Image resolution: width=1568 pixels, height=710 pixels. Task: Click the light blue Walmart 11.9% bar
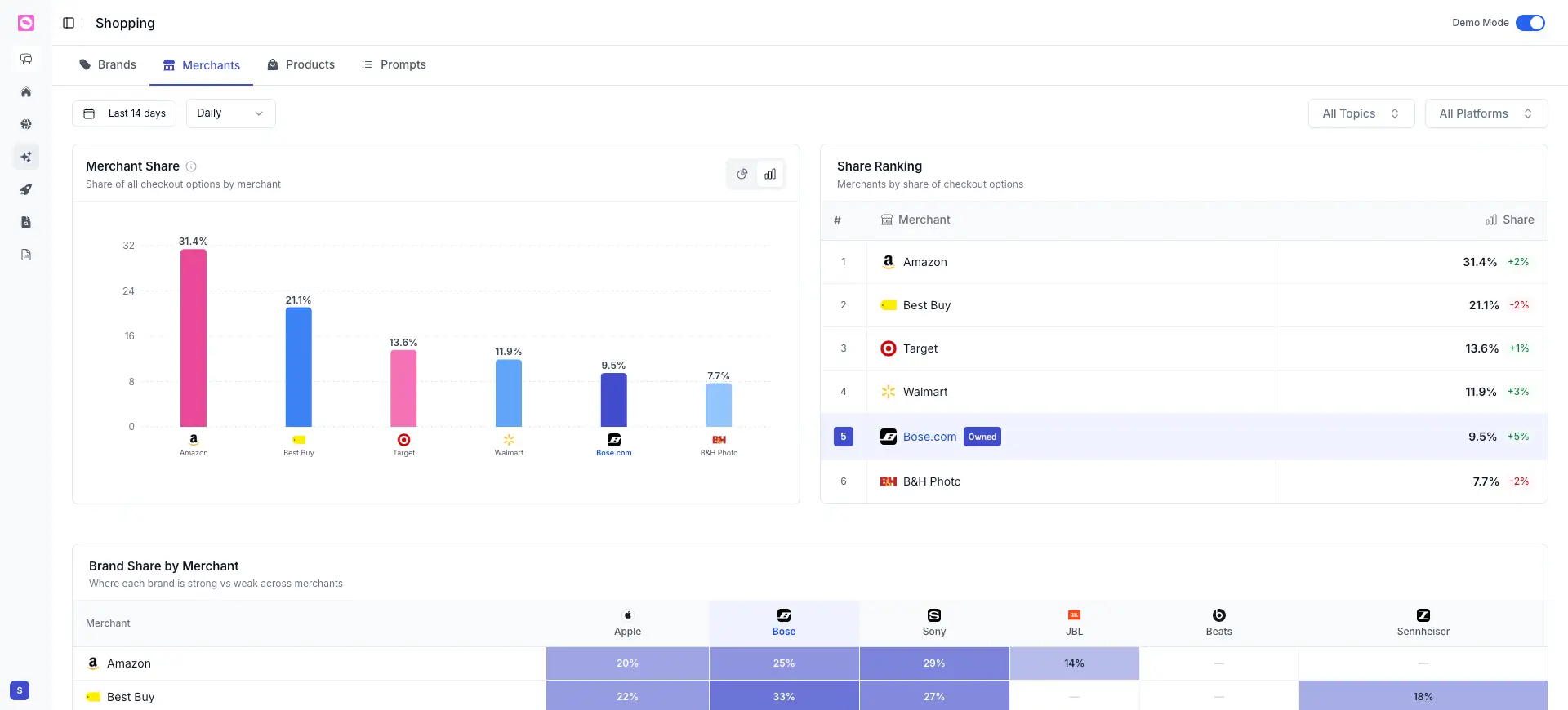point(509,393)
